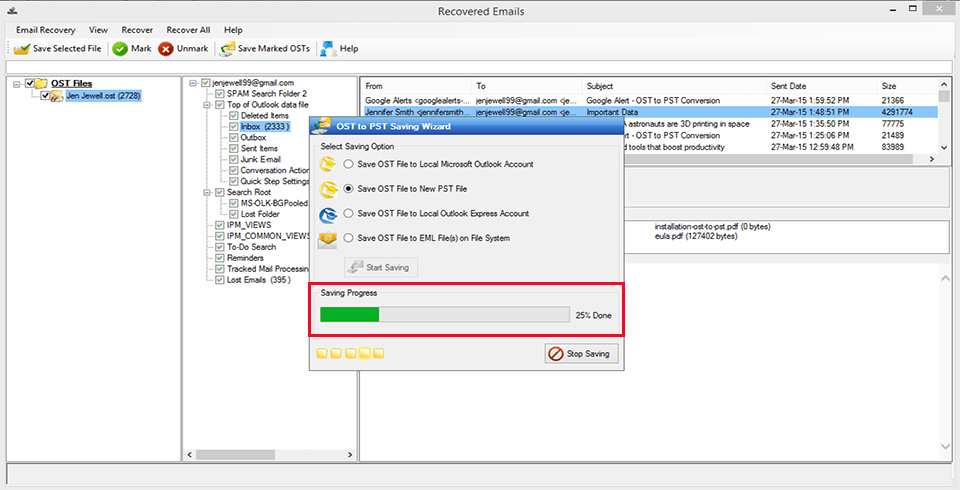This screenshot has height=490, width=960.
Task: Select the To-Do Search tree item
Action: tap(251, 247)
